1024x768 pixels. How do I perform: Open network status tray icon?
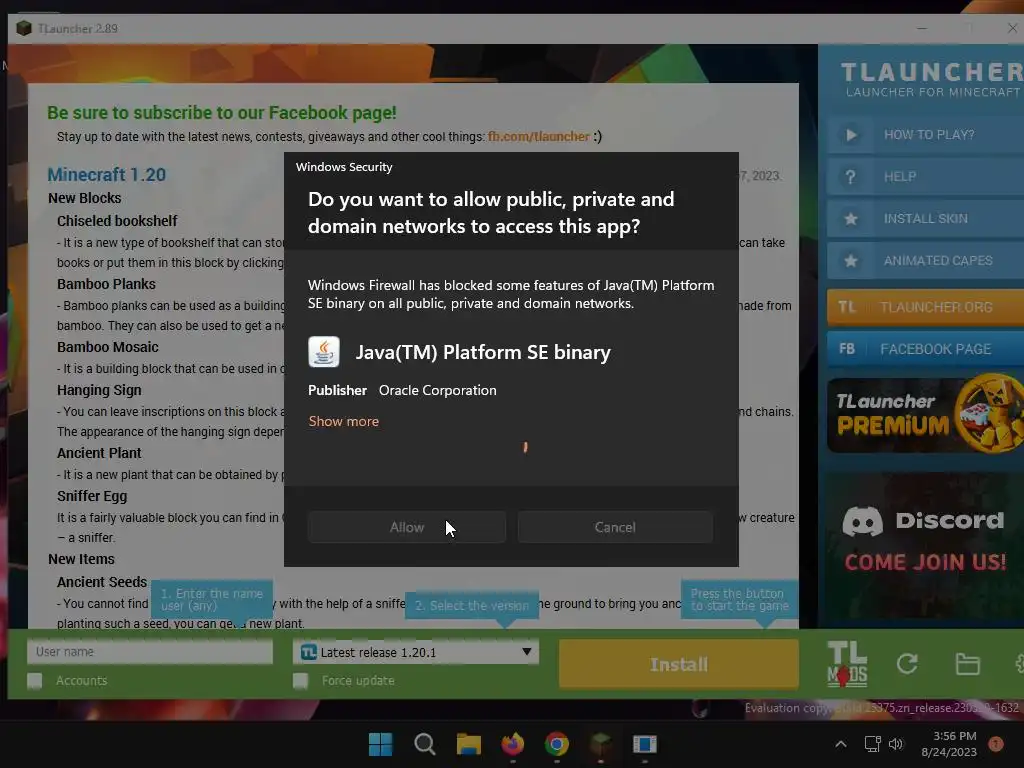coord(872,744)
